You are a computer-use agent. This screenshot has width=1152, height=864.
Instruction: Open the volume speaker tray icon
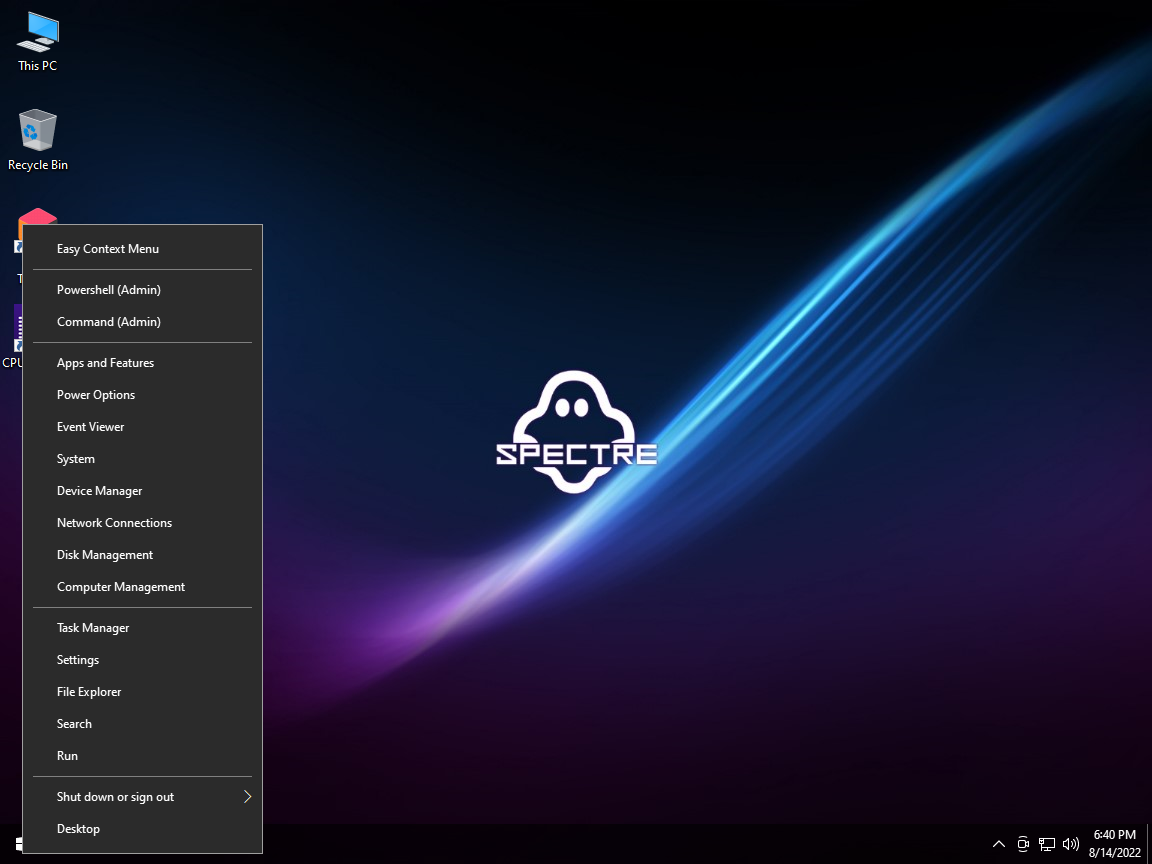click(1070, 844)
